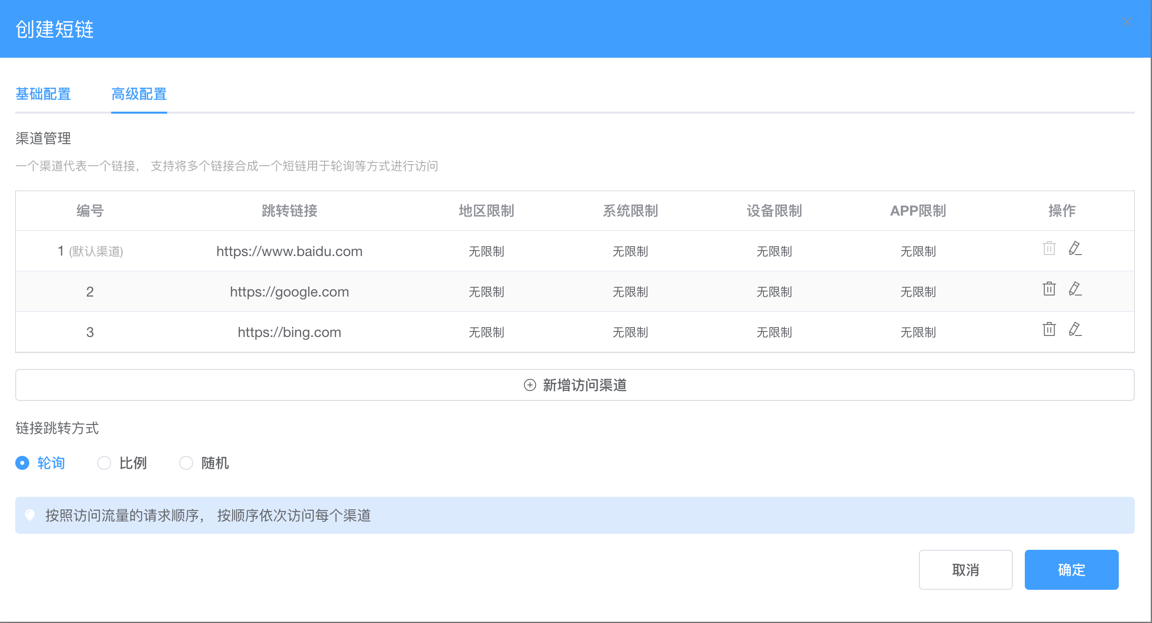Viewport: 1152px width, 623px height.
Task: Click 新增访问渠道 button text
Action: point(585,385)
